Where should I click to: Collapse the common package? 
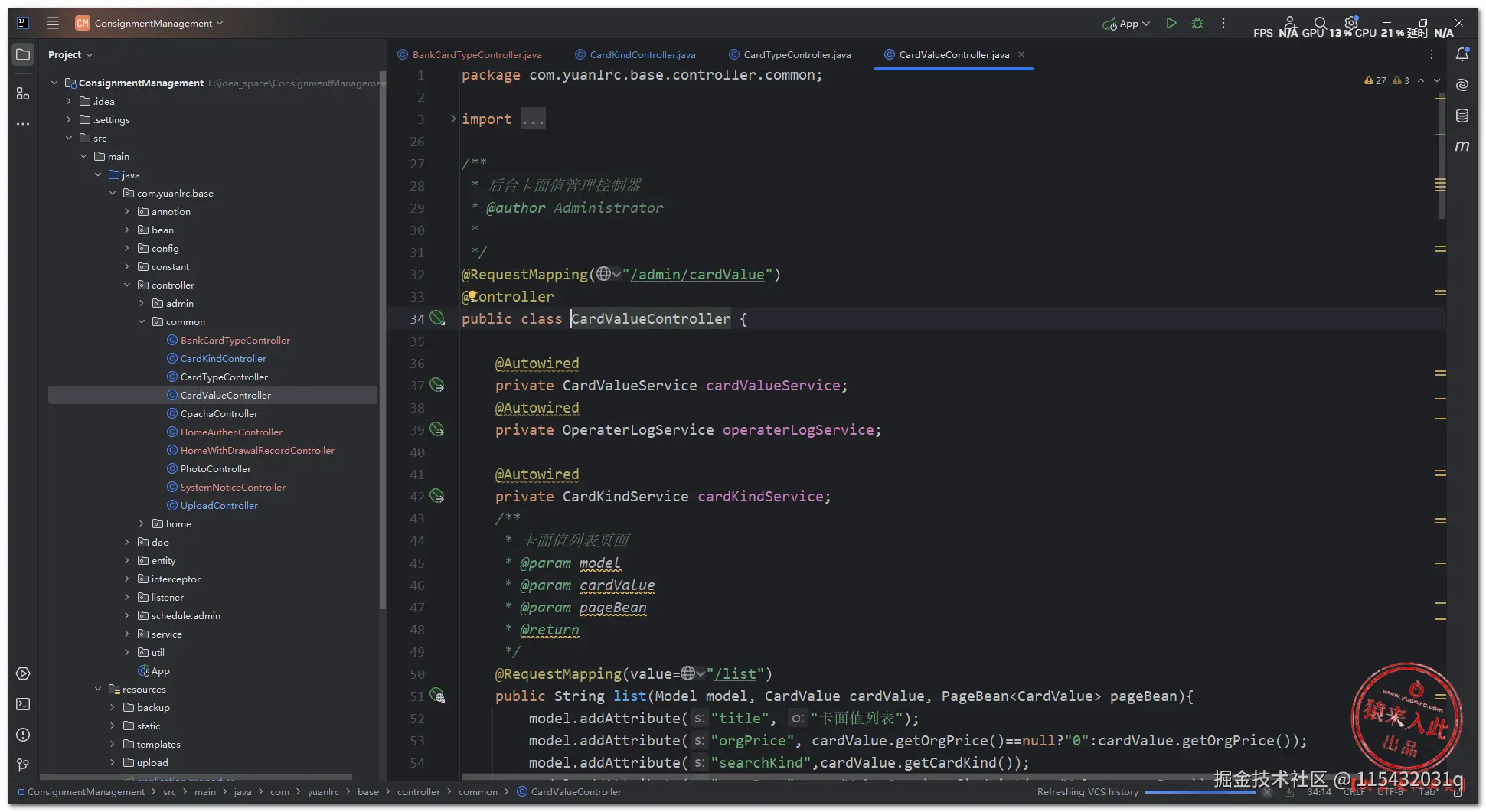(142, 321)
